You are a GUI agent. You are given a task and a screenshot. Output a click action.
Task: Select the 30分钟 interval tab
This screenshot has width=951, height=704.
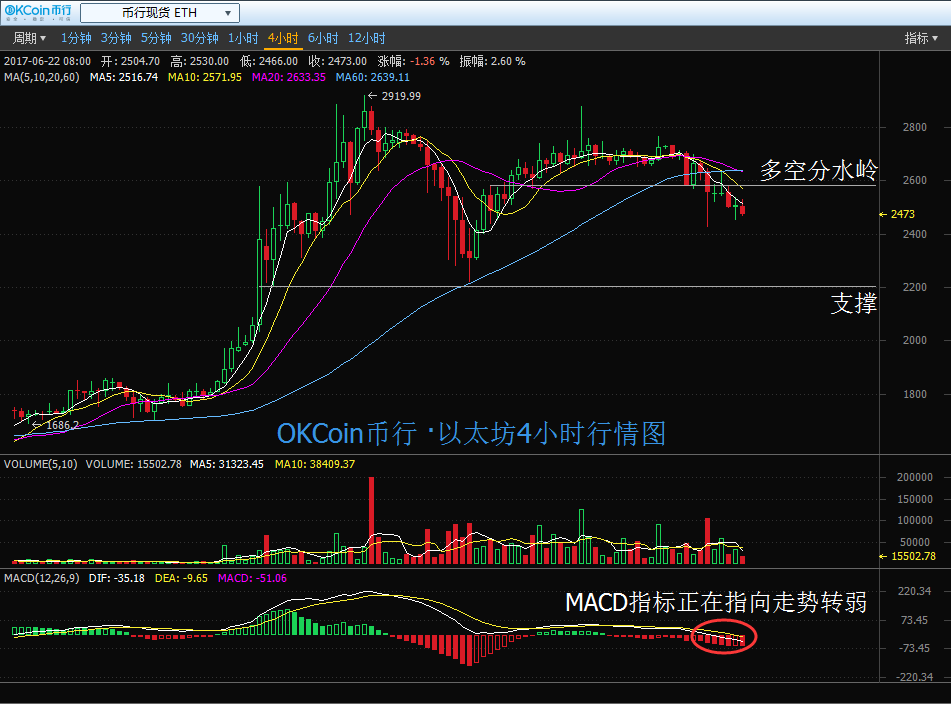pos(200,38)
